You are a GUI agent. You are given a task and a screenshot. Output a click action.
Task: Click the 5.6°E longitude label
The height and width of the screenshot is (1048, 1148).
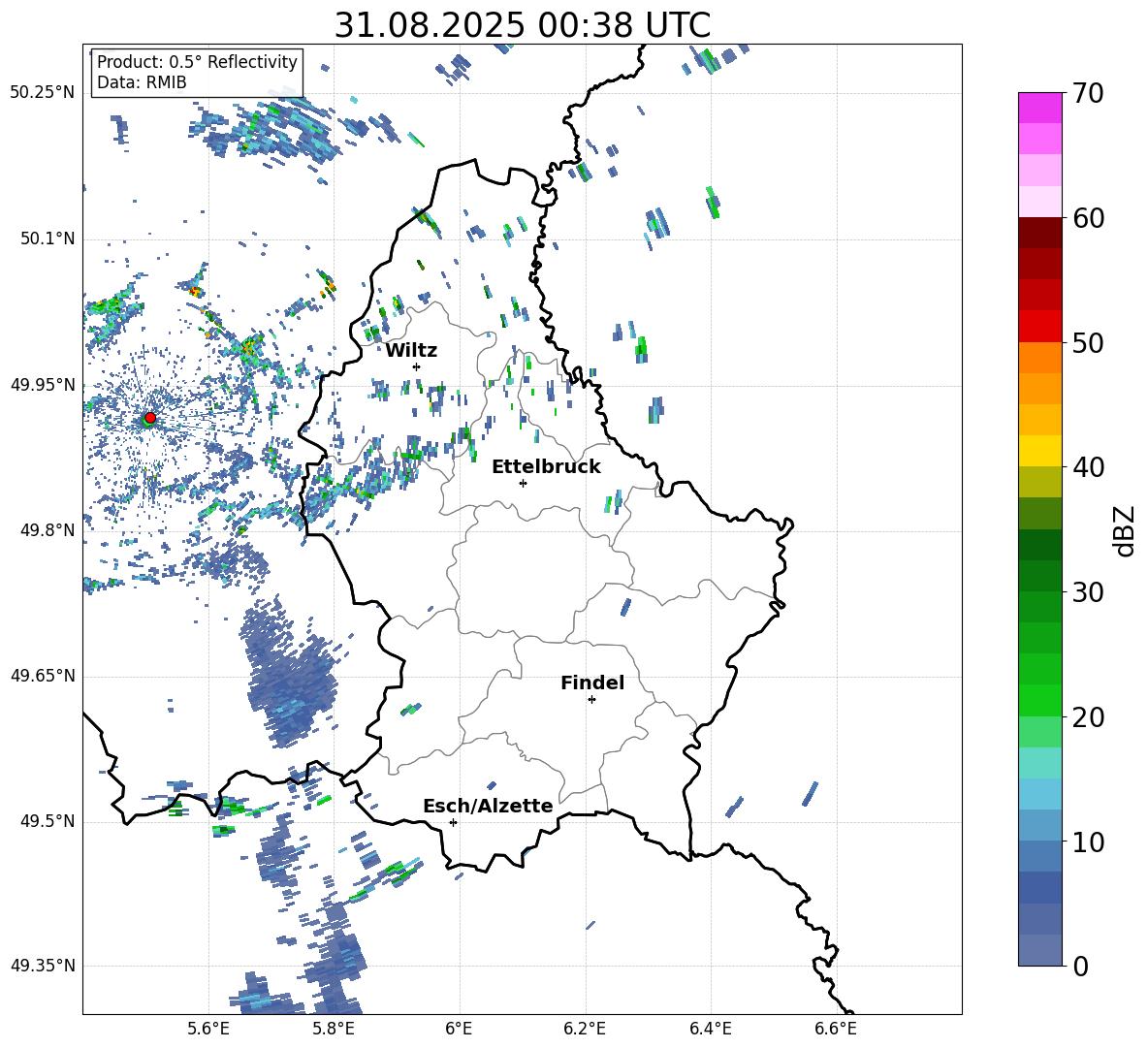click(x=208, y=1029)
